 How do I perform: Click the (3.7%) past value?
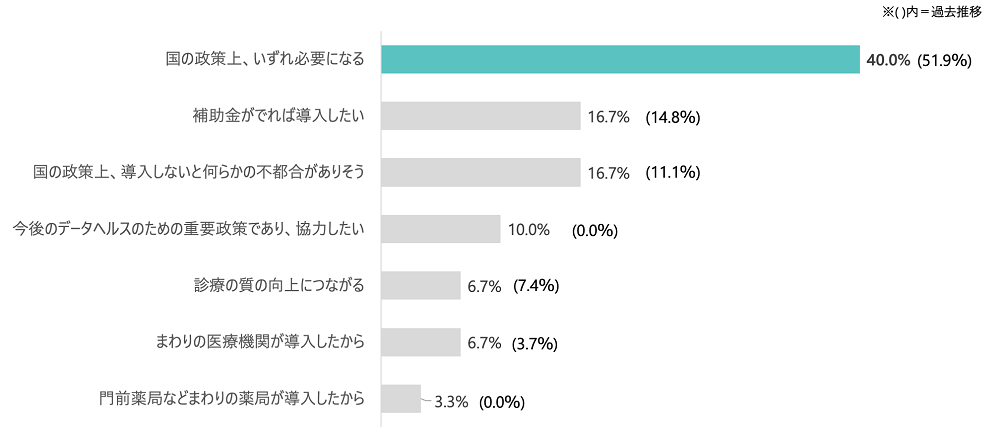535,344
